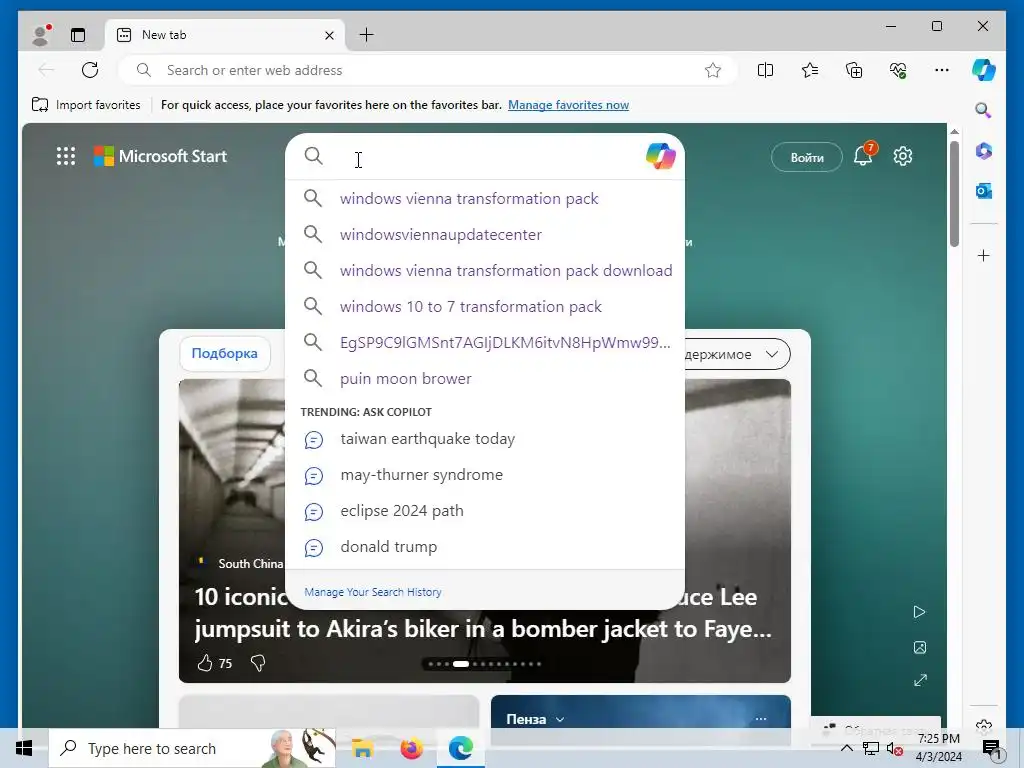Viewport: 1024px width, 768px height.
Task: Open Manage Your Search History link
Action: [x=373, y=592]
